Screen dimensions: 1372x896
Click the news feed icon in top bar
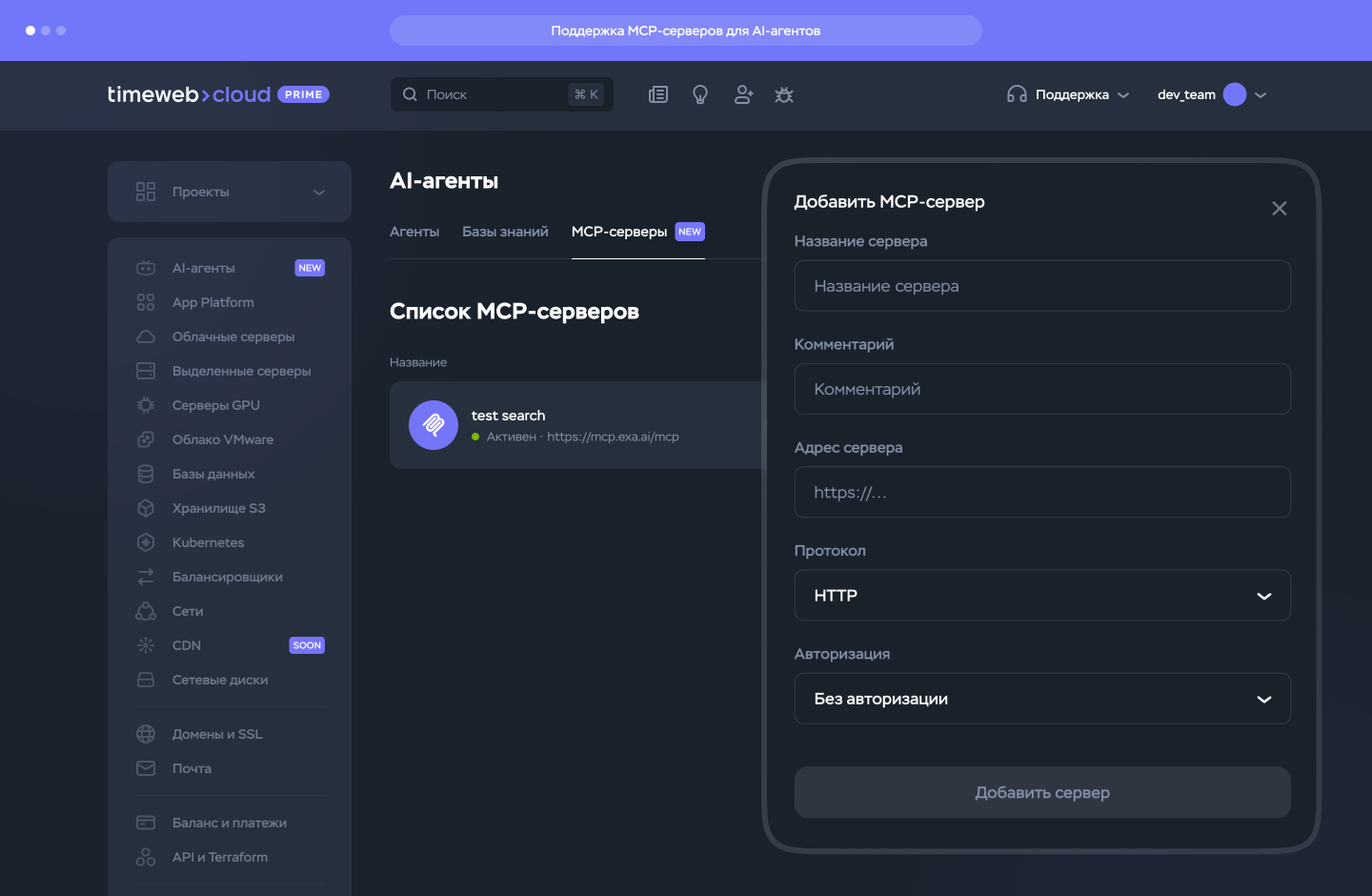point(657,94)
